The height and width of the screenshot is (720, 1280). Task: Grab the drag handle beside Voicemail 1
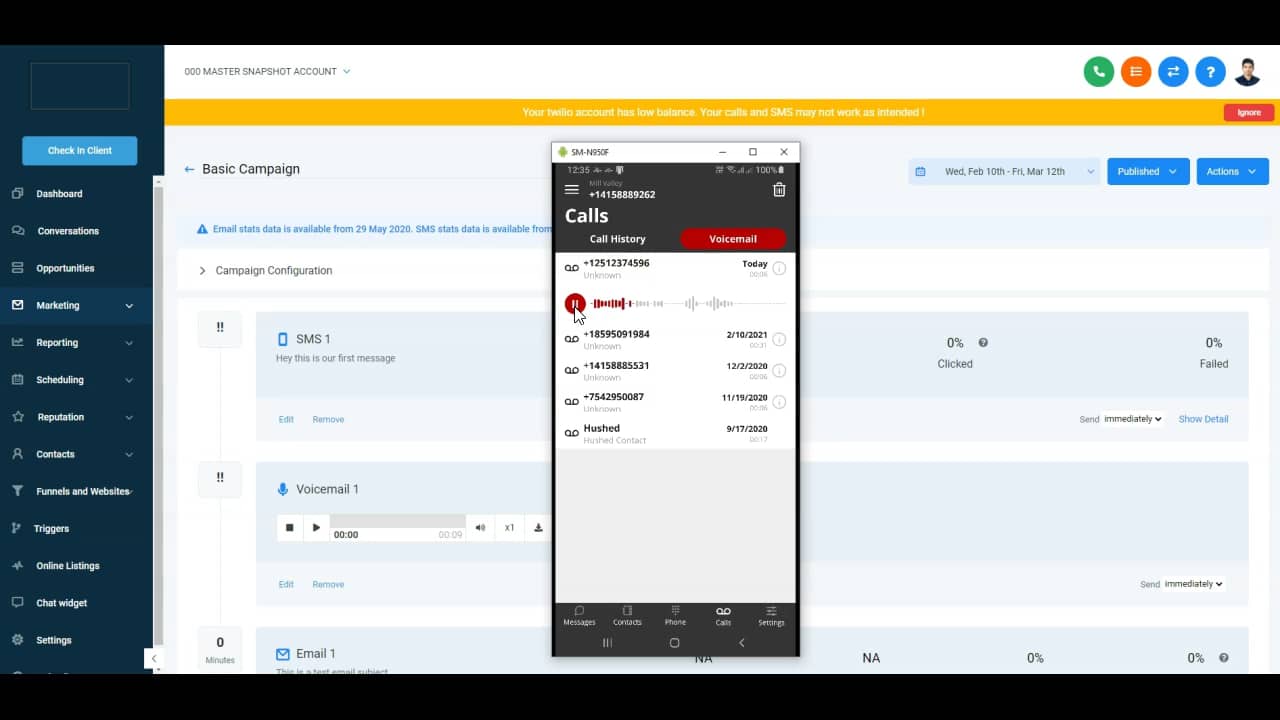(220, 478)
